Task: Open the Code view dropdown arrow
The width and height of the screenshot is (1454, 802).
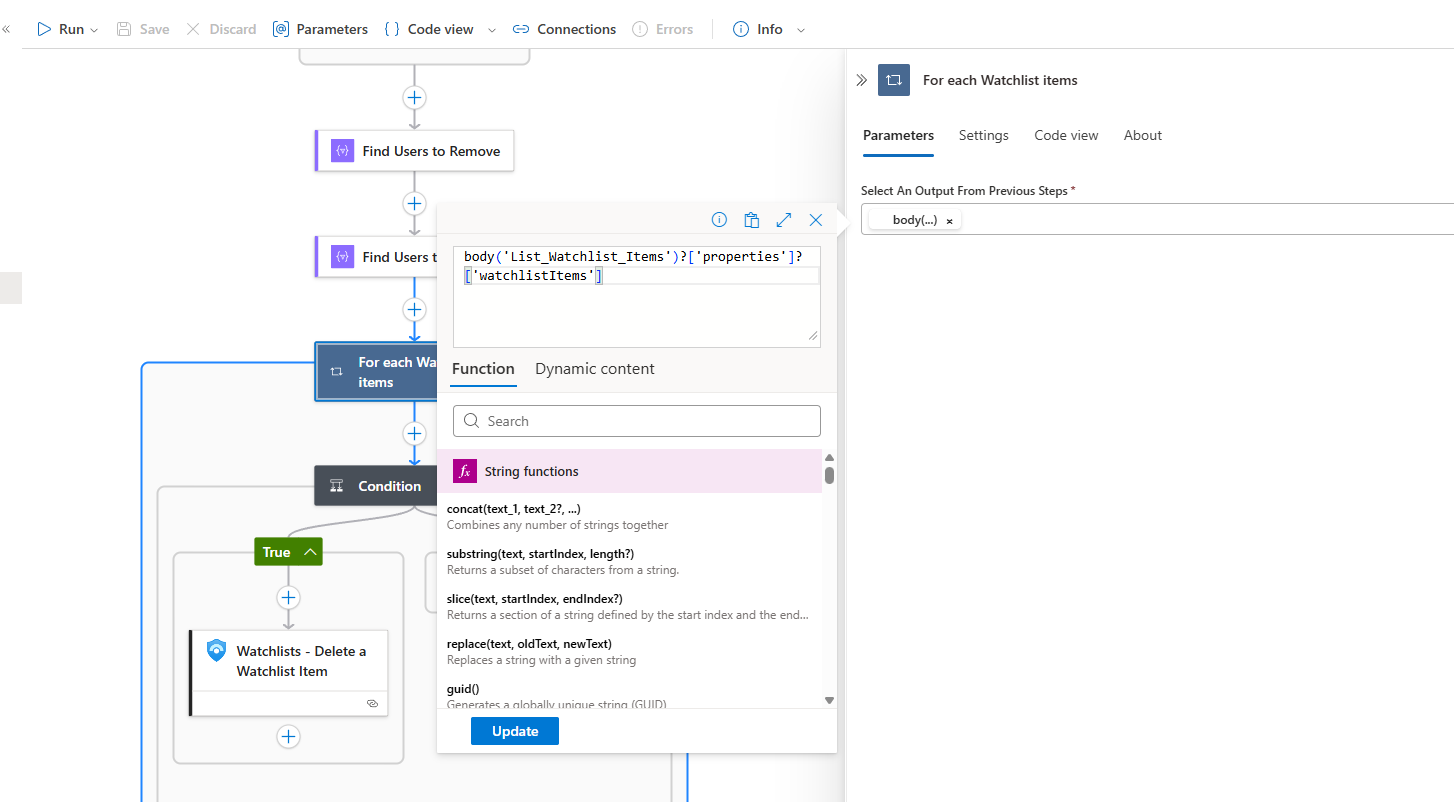Action: [x=491, y=30]
